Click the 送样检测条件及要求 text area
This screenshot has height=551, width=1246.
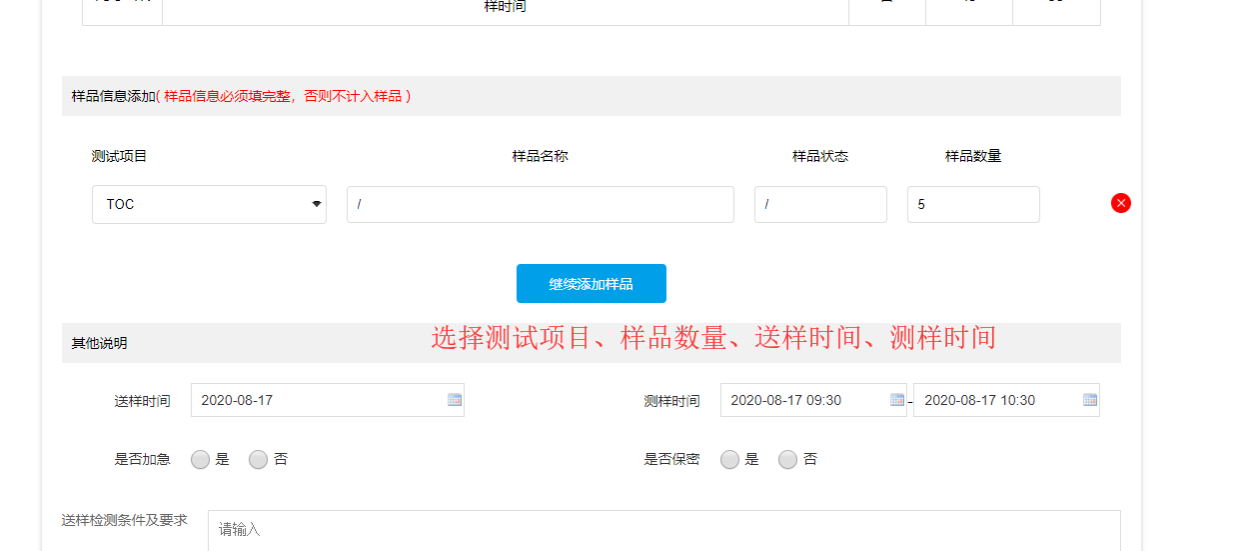(x=663, y=530)
